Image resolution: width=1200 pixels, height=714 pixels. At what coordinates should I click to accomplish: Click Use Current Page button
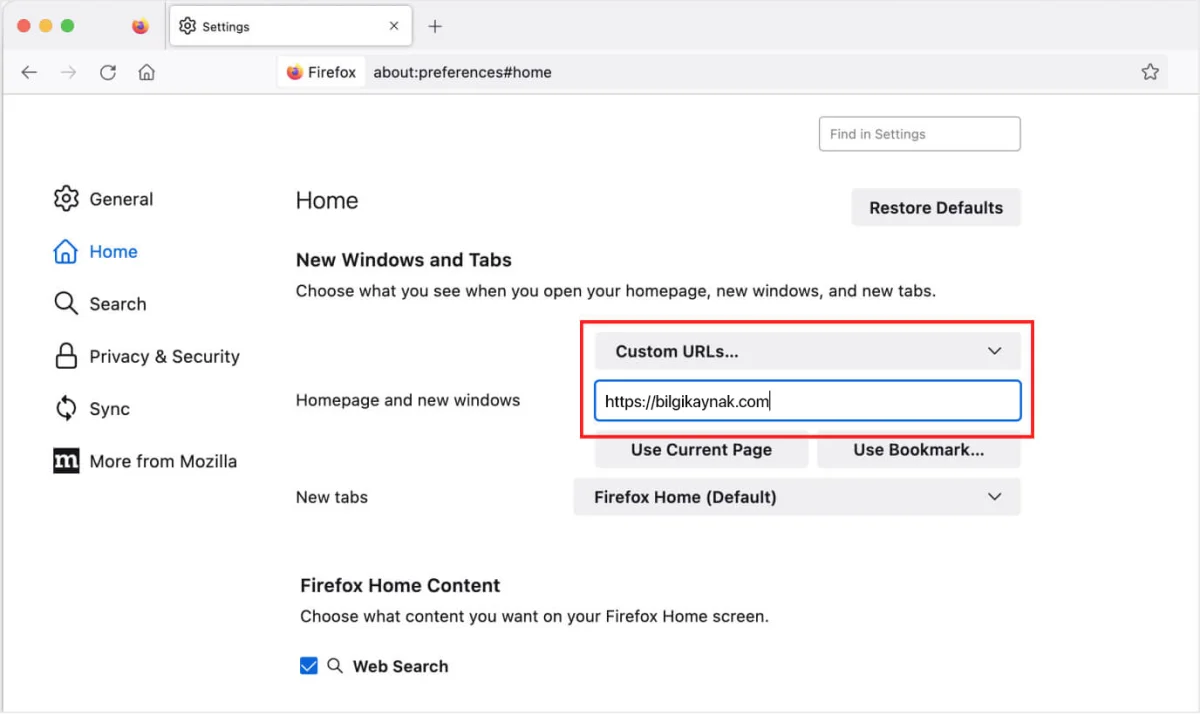(x=701, y=450)
